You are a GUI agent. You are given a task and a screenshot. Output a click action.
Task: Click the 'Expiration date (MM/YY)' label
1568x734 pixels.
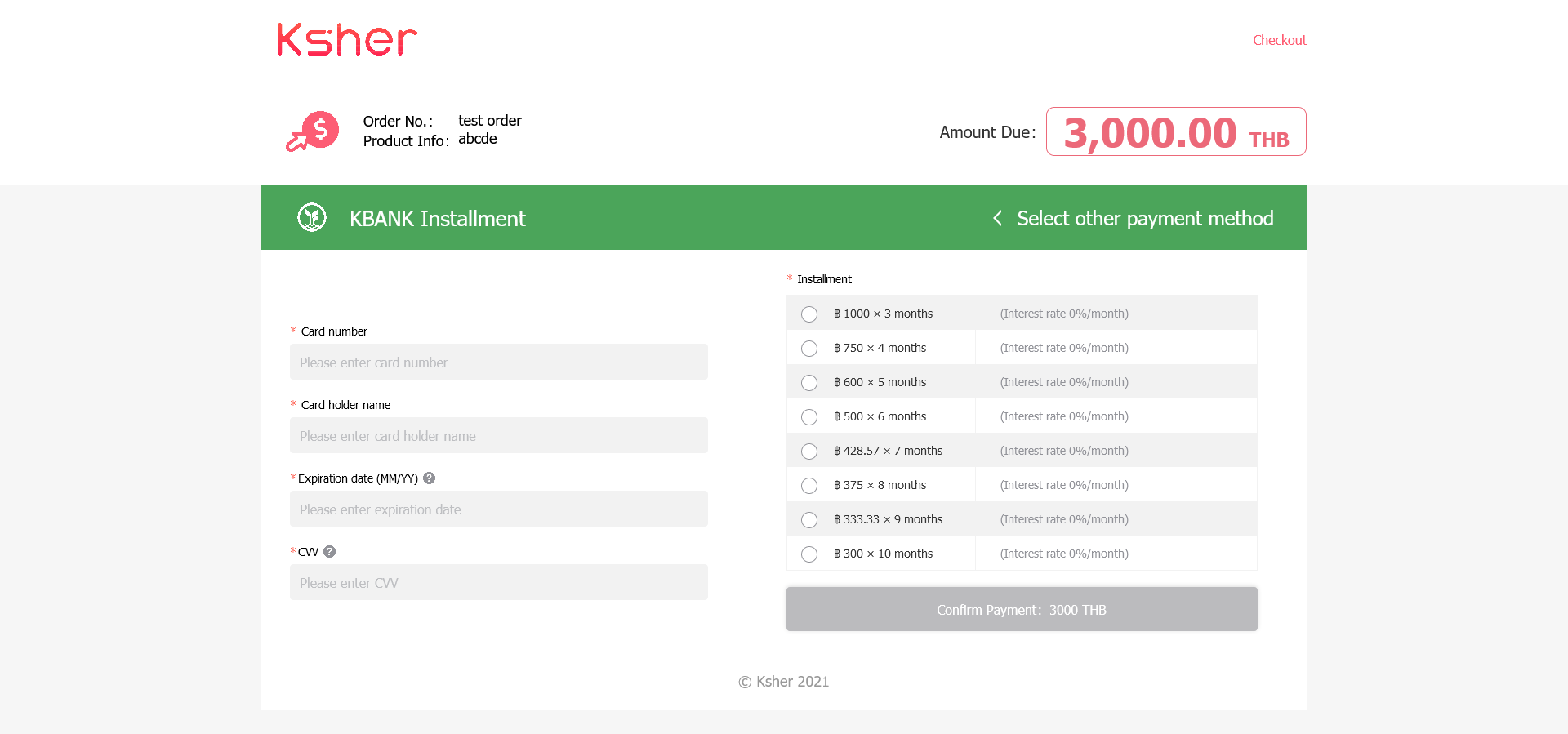coord(358,478)
